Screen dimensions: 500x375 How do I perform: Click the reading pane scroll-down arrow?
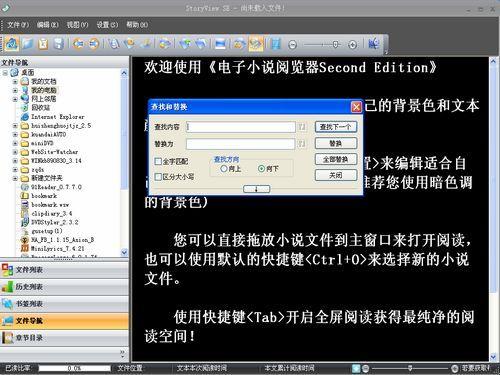pyautogui.click(x=493, y=357)
